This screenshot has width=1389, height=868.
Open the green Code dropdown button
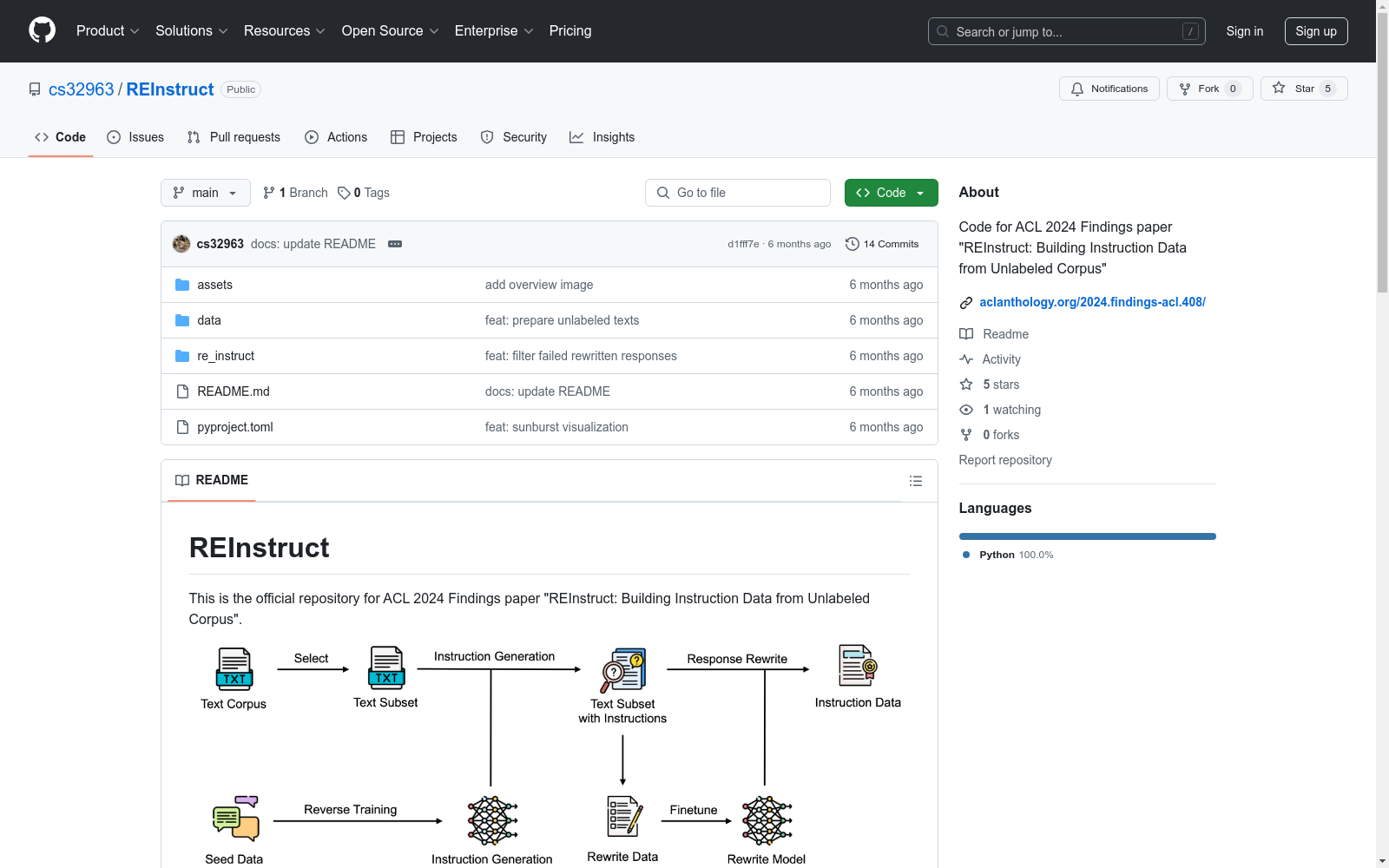tap(891, 193)
